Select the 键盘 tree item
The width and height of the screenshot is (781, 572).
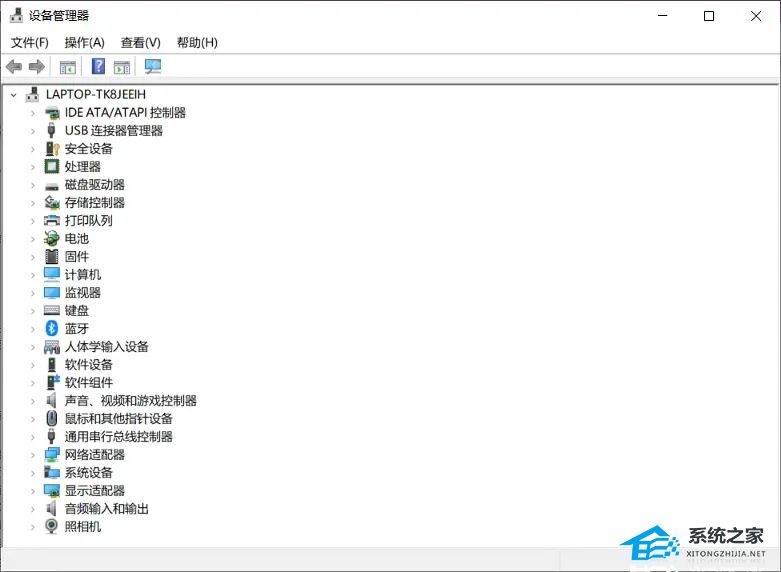tap(77, 311)
